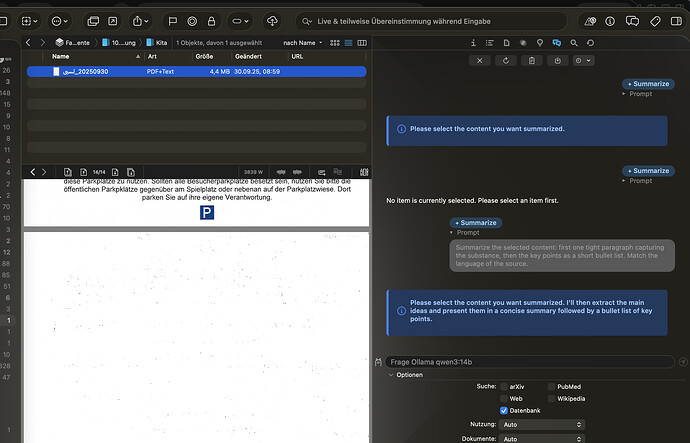Switch to columns view
690x443 pixels.
[362, 43]
